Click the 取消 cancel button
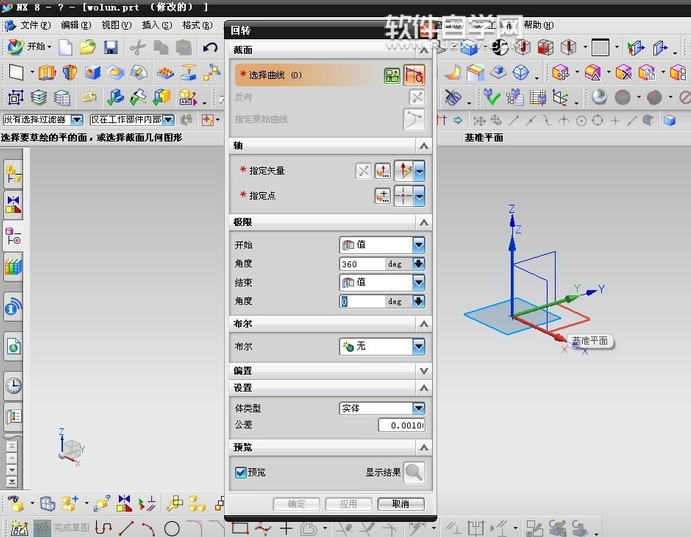The height and width of the screenshot is (537, 691). coord(400,504)
